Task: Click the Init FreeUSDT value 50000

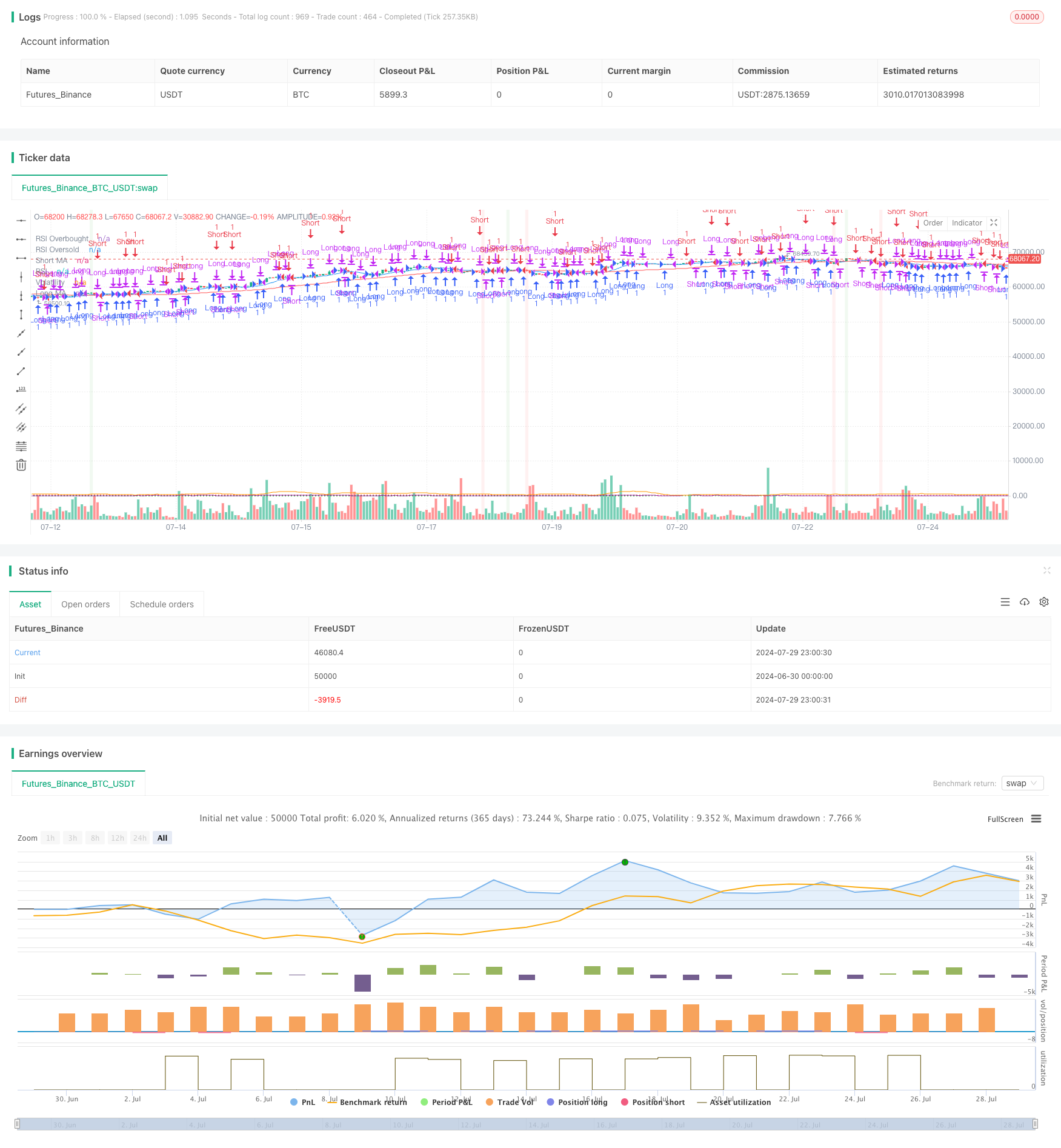Action: pos(325,676)
